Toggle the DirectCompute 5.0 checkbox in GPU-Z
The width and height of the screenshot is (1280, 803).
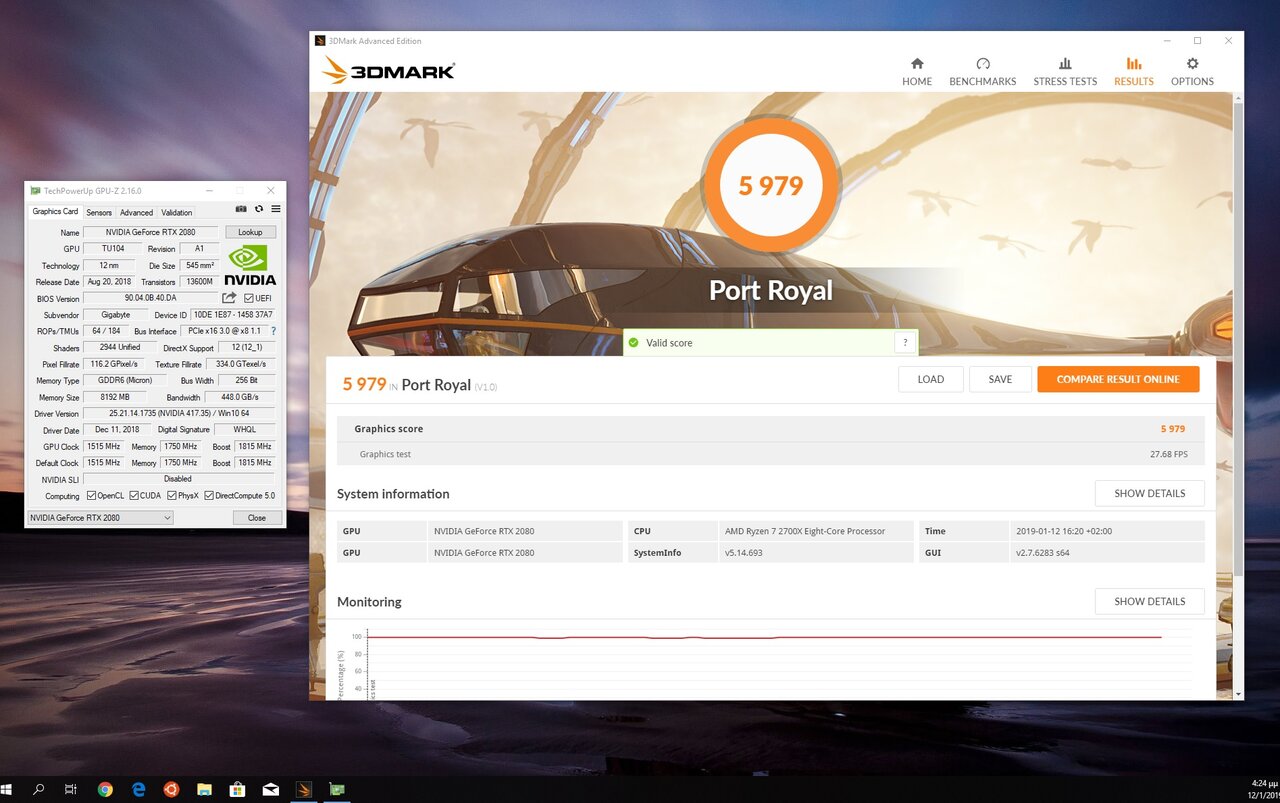(209, 496)
